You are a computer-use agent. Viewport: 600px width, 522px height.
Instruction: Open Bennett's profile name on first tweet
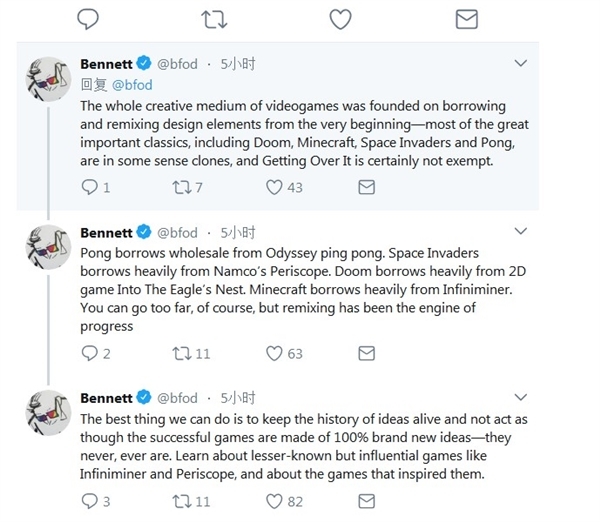click(x=106, y=65)
